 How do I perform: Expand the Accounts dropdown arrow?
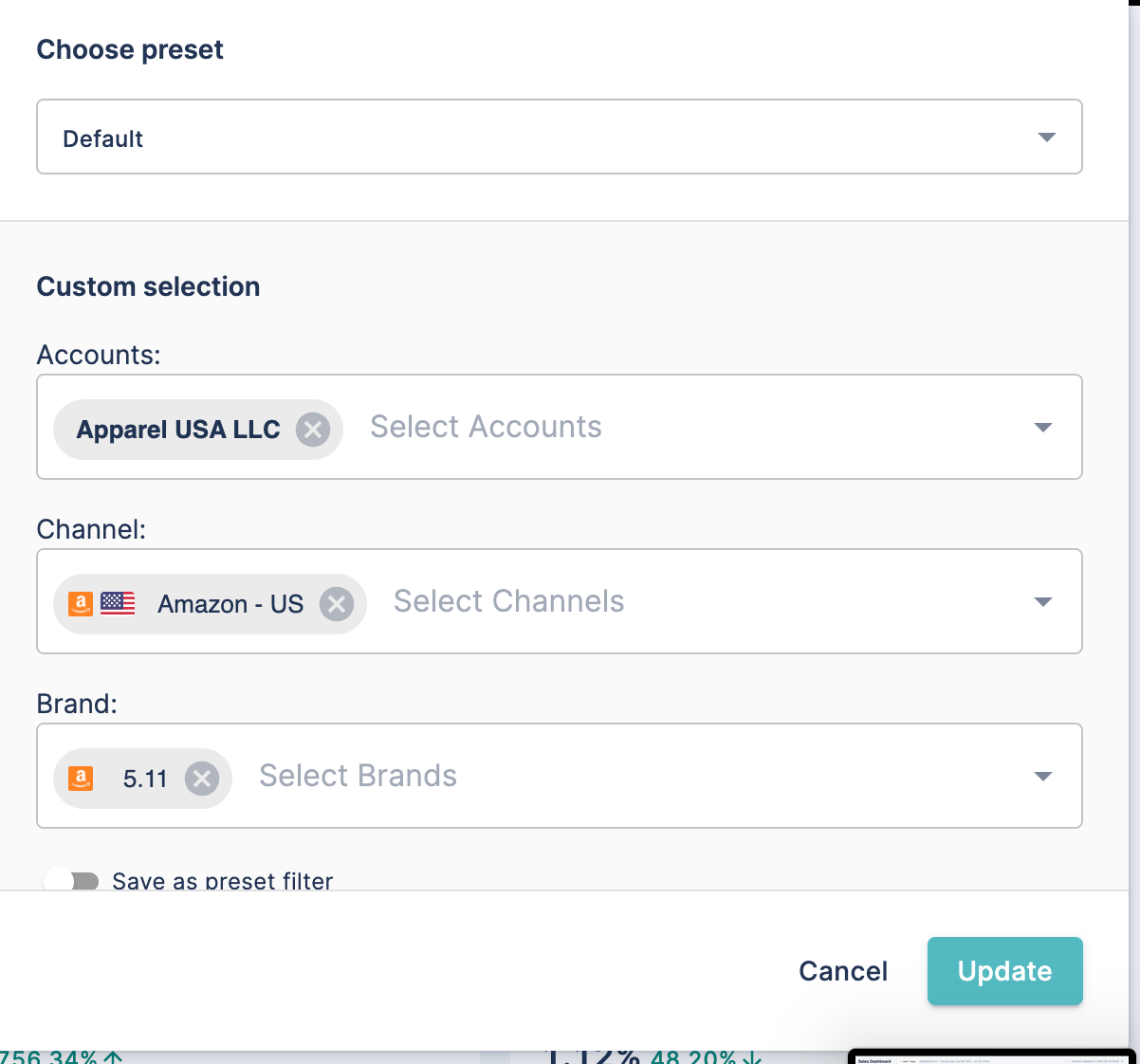click(x=1042, y=428)
